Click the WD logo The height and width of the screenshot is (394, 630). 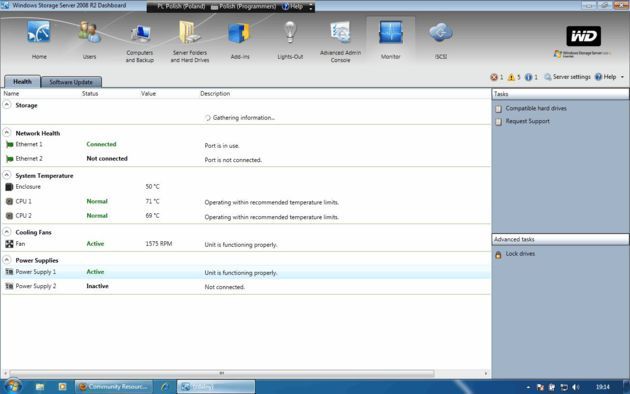point(583,36)
